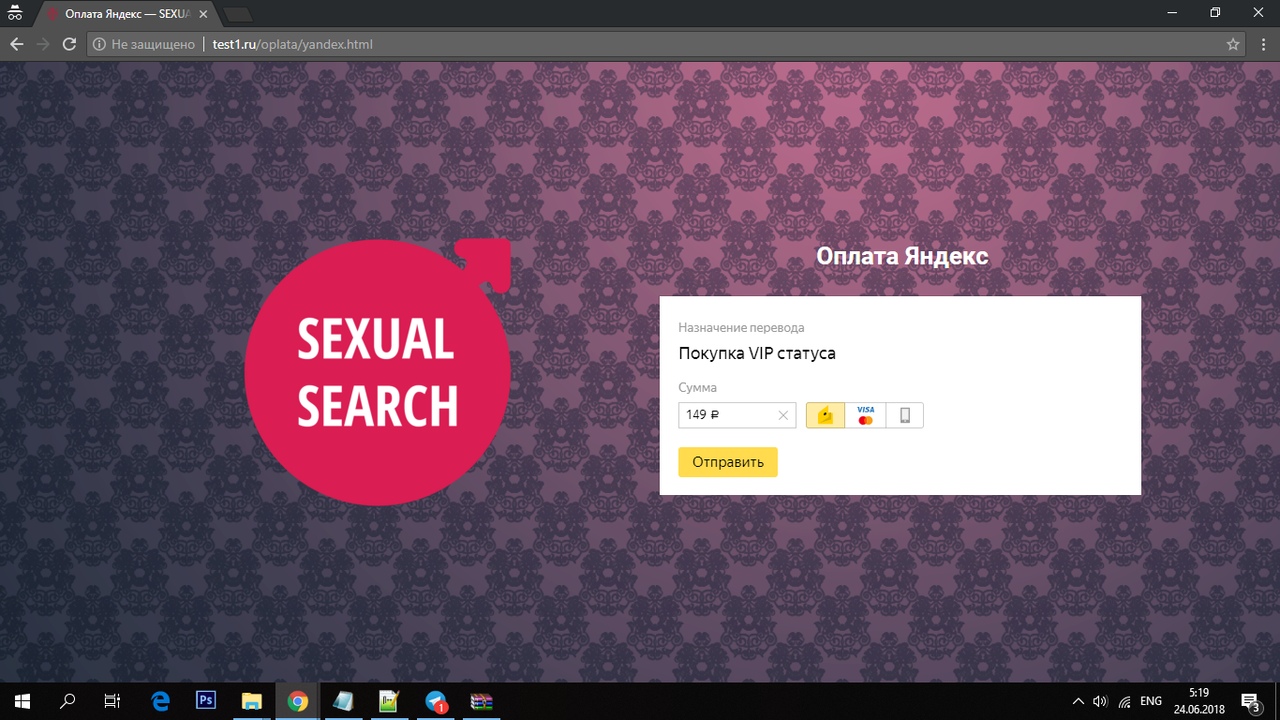Switch to the 'Оплата Яндекс' browser tab
Screen dimensions: 1280x720
coord(125,14)
